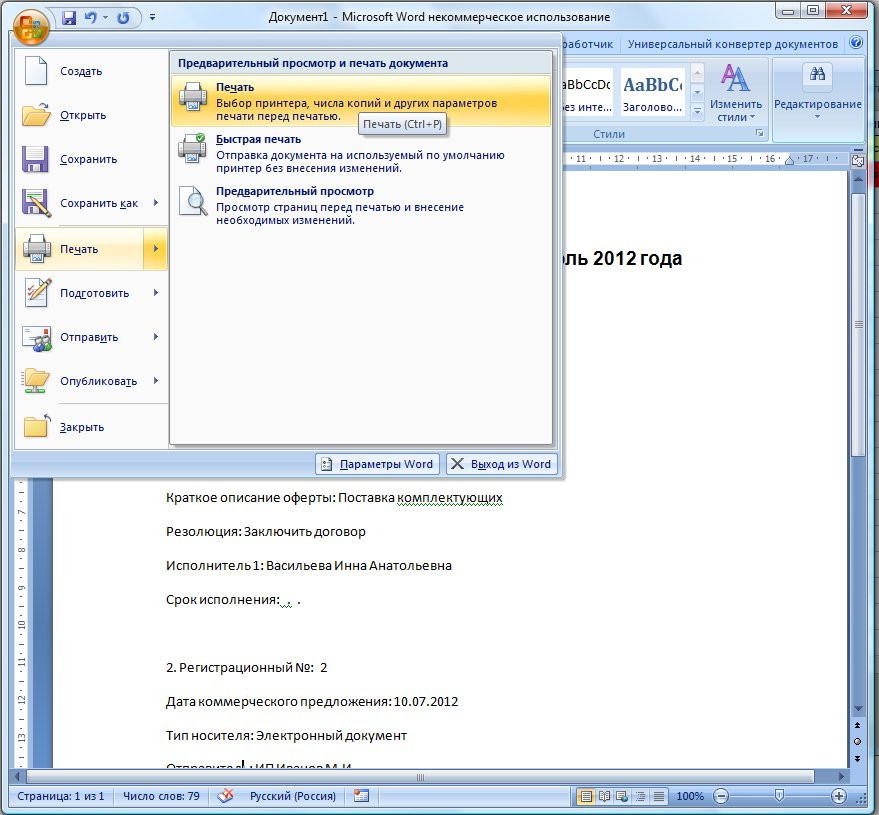Open Стили dialog launcher

pyautogui.click(x=759, y=133)
